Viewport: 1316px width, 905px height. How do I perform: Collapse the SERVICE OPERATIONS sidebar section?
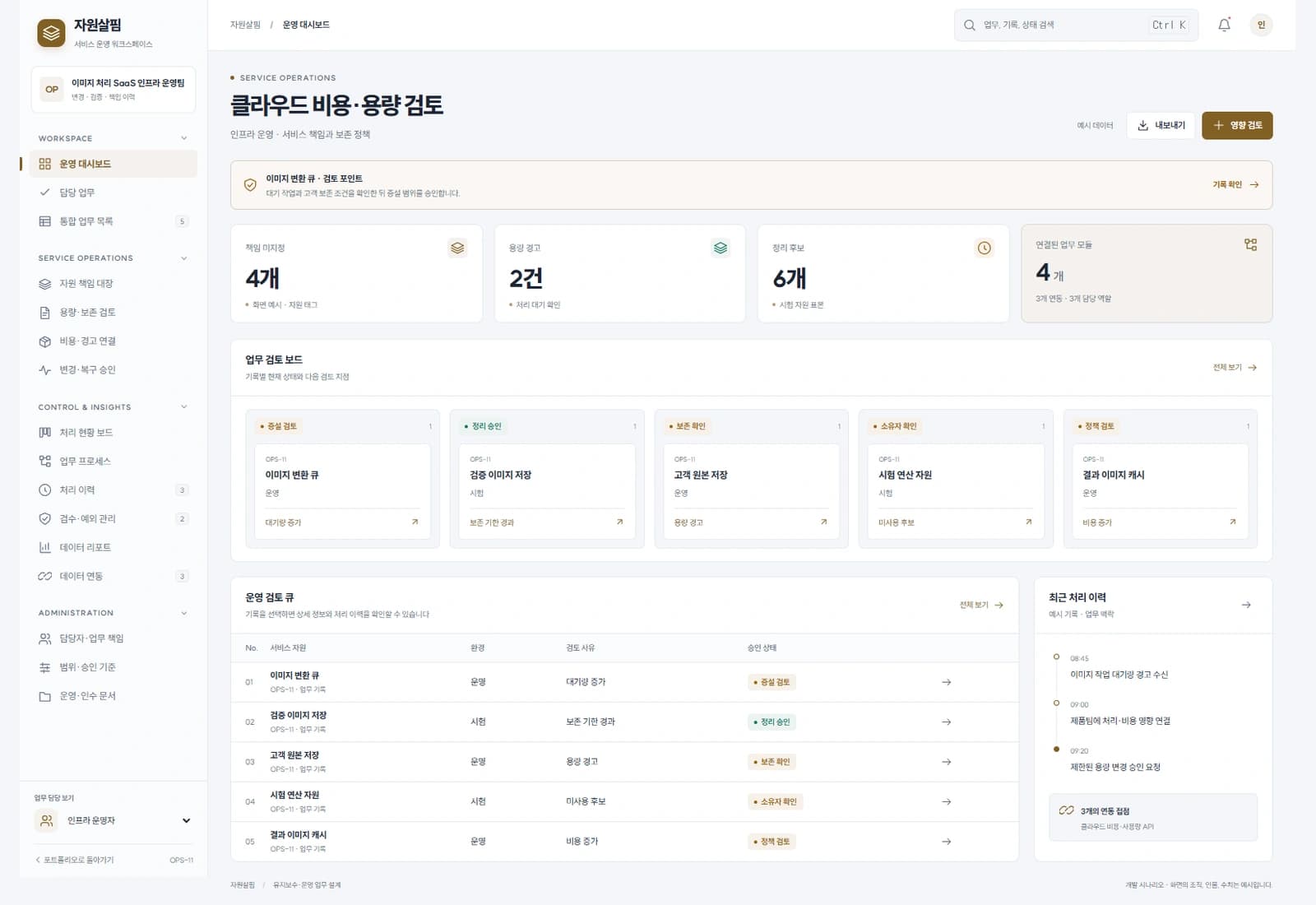pos(183,258)
